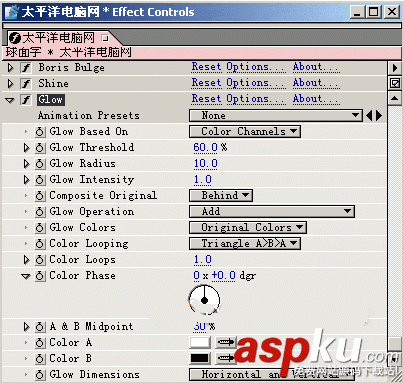Open About for Glow

click(316, 99)
